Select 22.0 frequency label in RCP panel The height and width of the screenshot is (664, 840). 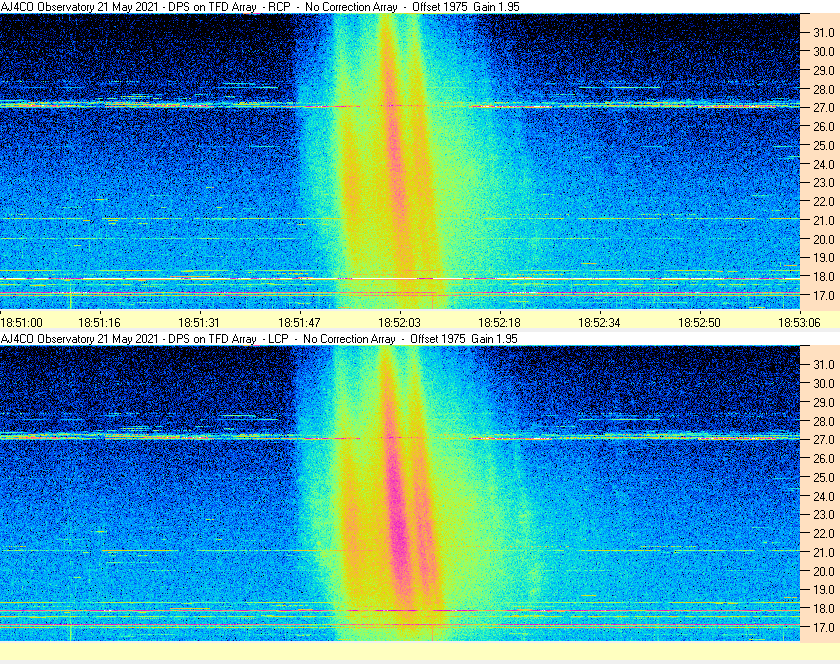point(824,202)
